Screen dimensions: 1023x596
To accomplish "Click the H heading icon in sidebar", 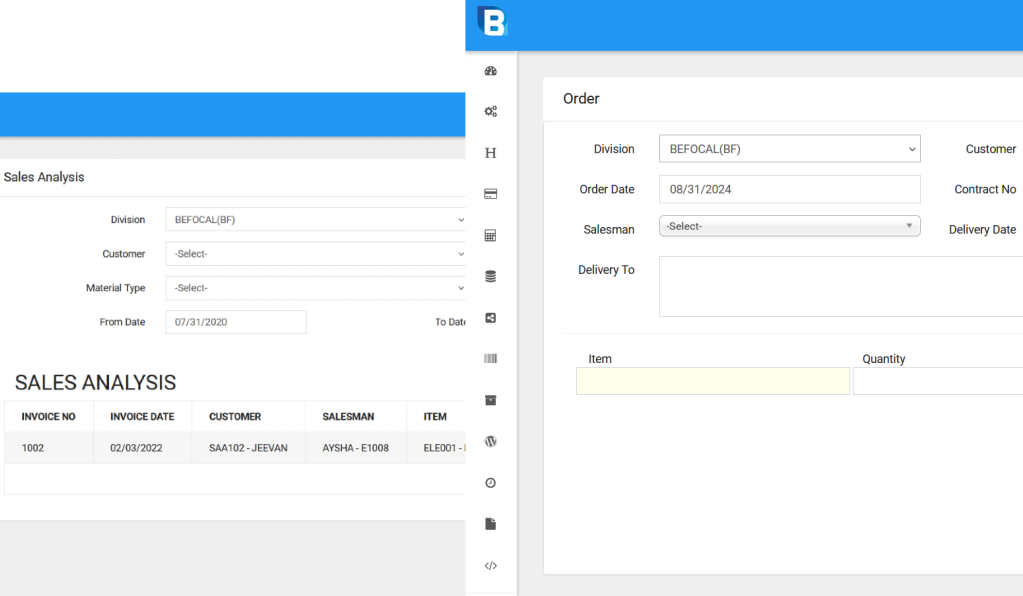I will click(490, 153).
